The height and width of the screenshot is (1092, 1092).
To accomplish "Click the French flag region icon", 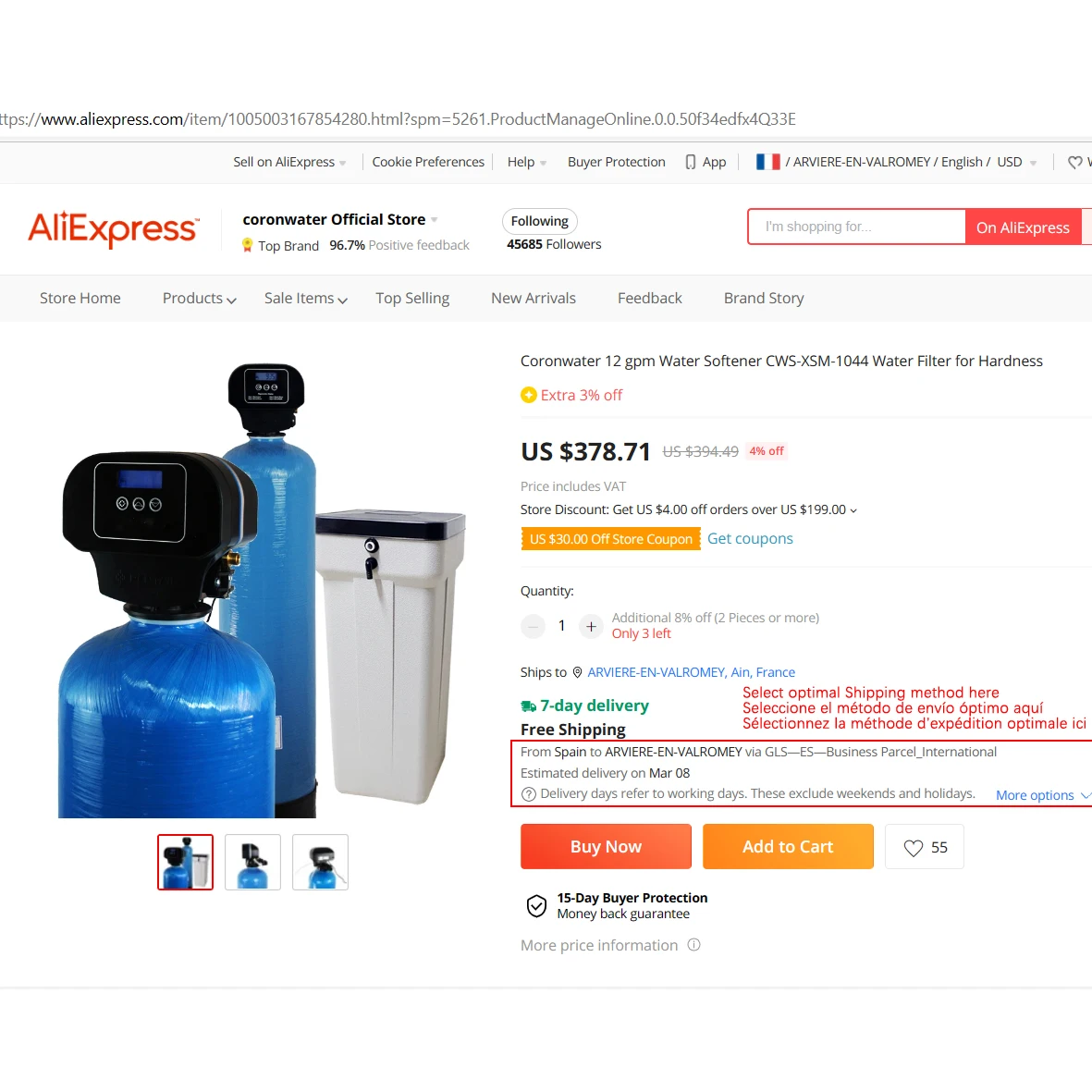I will (768, 162).
